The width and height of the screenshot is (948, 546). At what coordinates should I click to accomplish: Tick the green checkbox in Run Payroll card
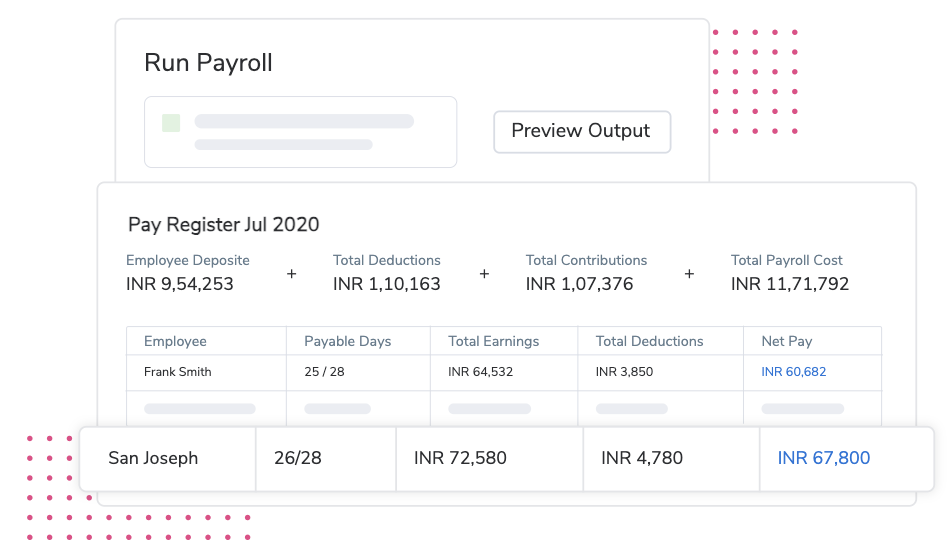coord(171,123)
